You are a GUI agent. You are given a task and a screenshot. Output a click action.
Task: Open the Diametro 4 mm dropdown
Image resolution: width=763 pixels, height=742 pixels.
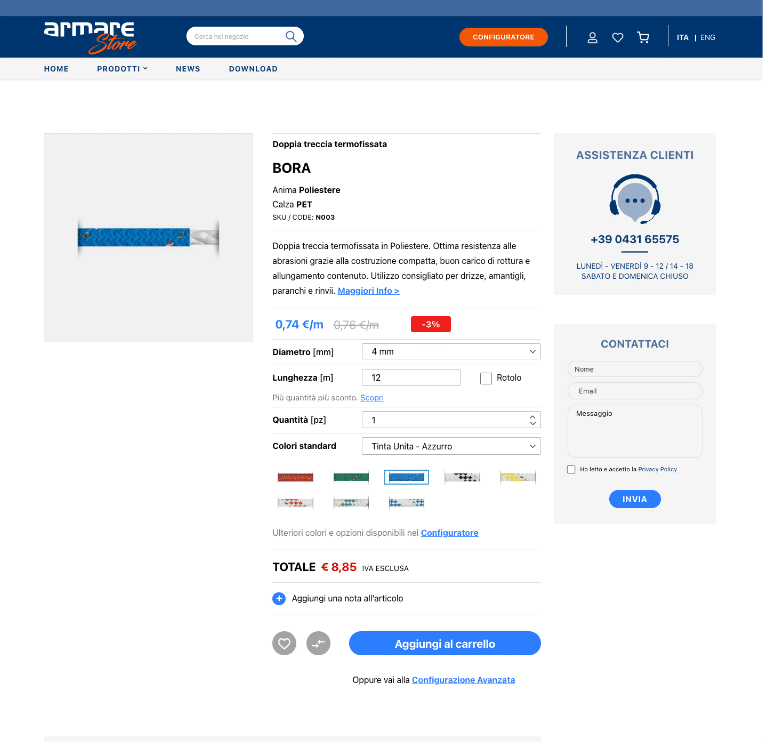click(451, 351)
